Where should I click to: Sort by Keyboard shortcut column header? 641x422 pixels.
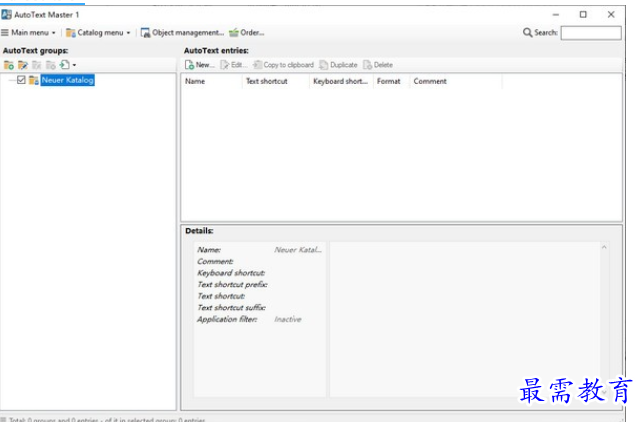[x=341, y=81]
